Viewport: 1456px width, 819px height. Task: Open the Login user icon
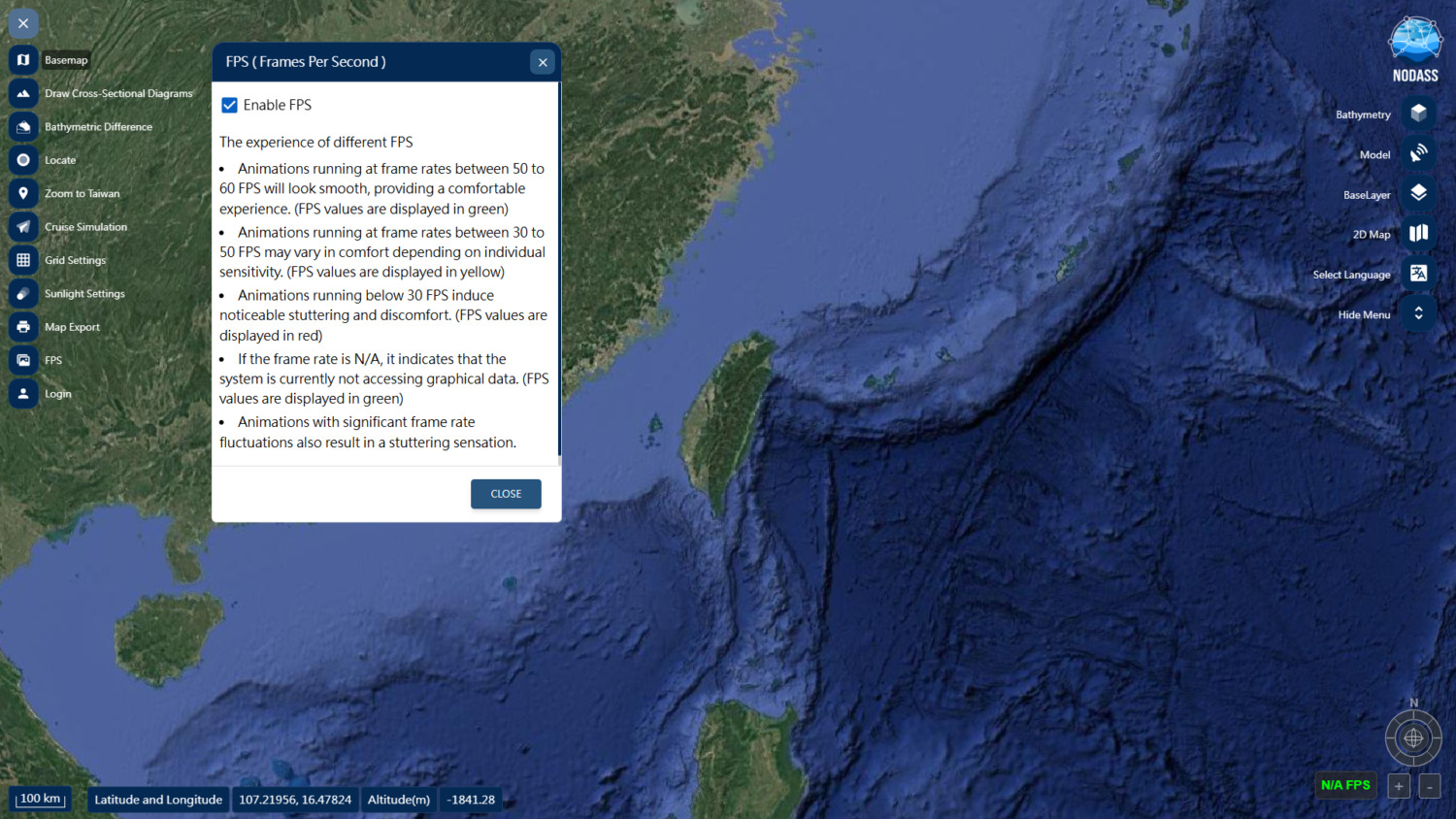(23, 394)
